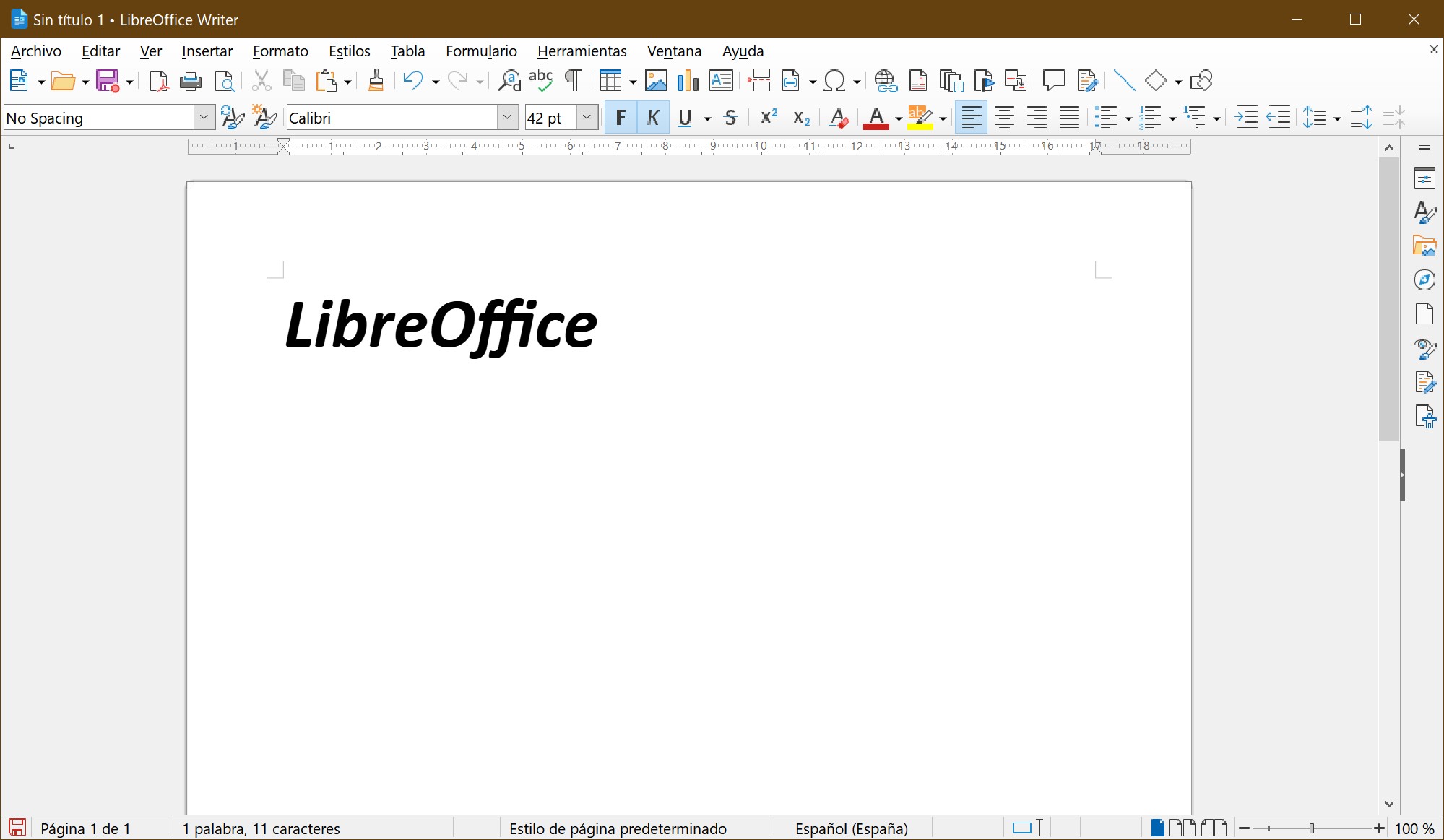Click the subscript formatting icon
The image size is (1444, 840).
point(800,118)
